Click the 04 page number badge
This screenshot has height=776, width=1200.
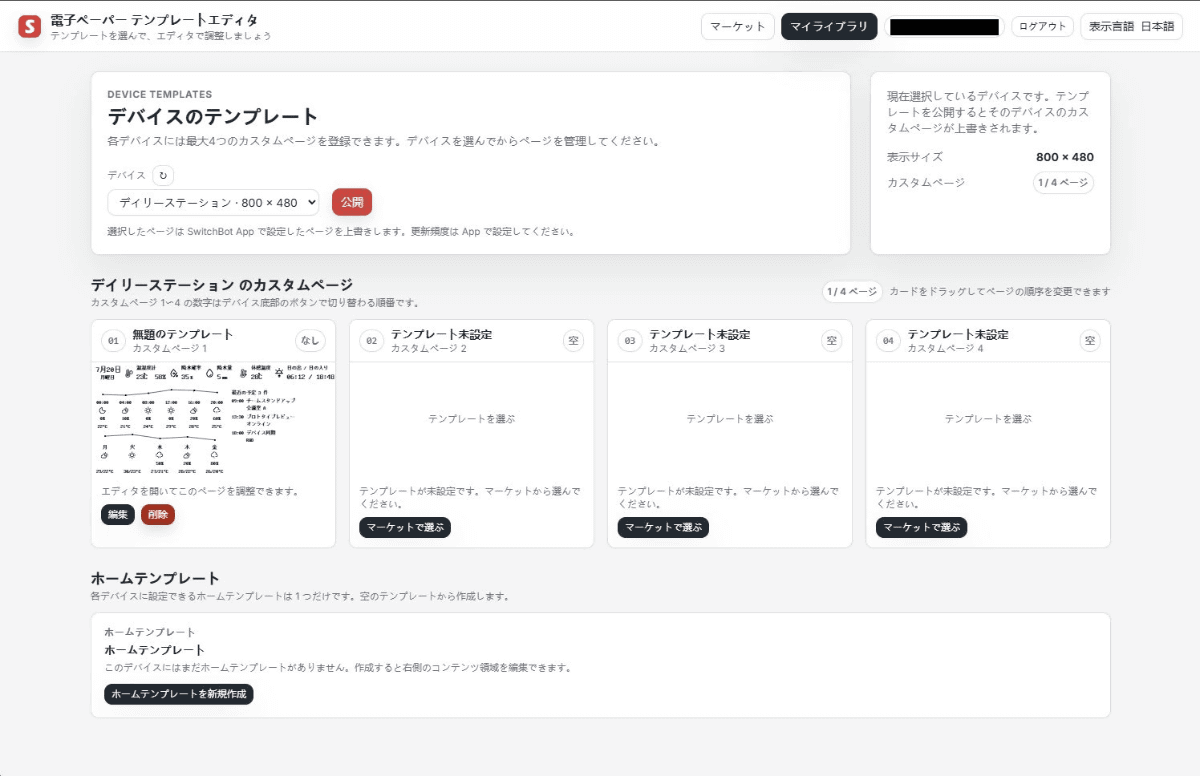coord(888,341)
